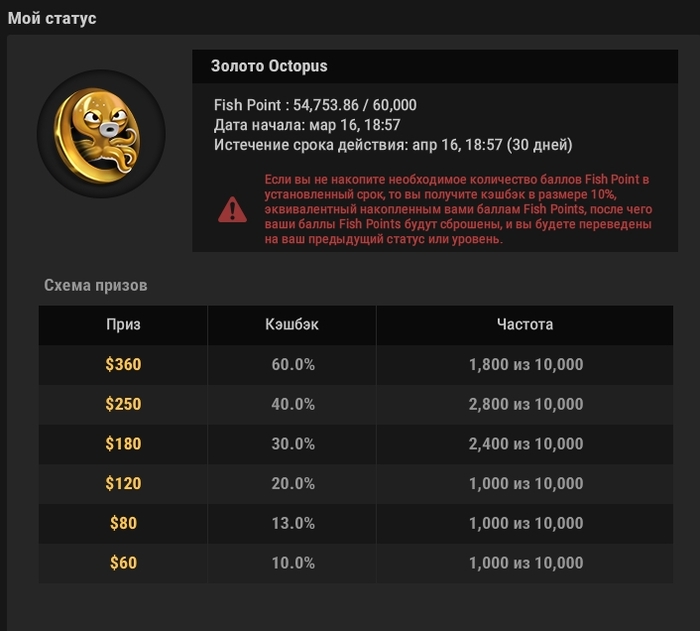Select the $250 prize cell
The height and width of the screenshot is (631, 700).
[123, 404]
